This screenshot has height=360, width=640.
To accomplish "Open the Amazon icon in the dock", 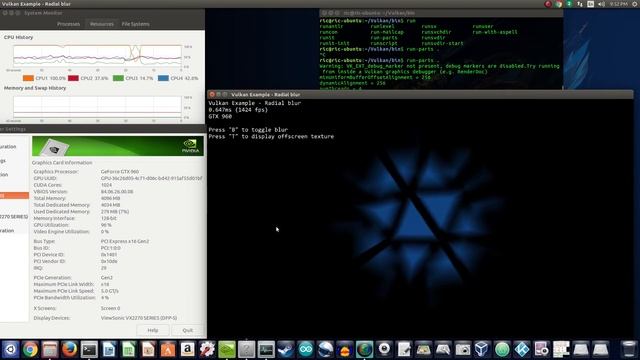I will pos(187,349).
